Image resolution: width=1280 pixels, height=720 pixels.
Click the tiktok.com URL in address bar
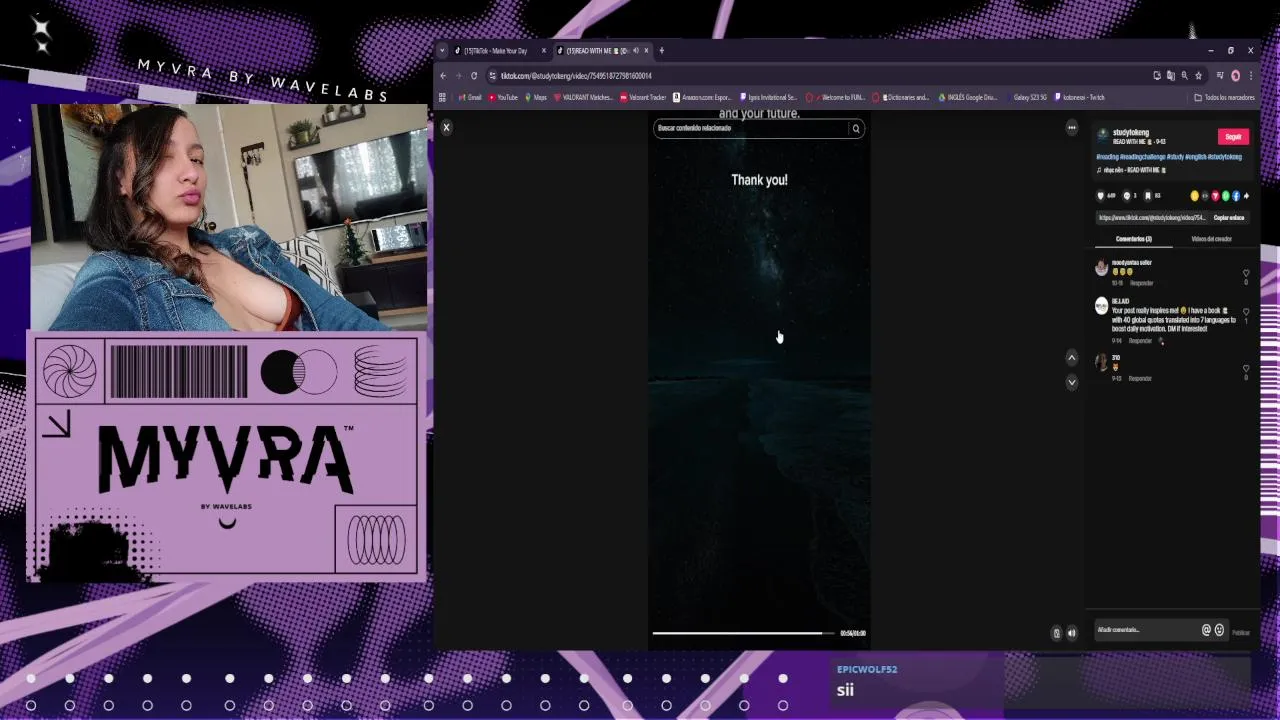[x=576, y=76]
